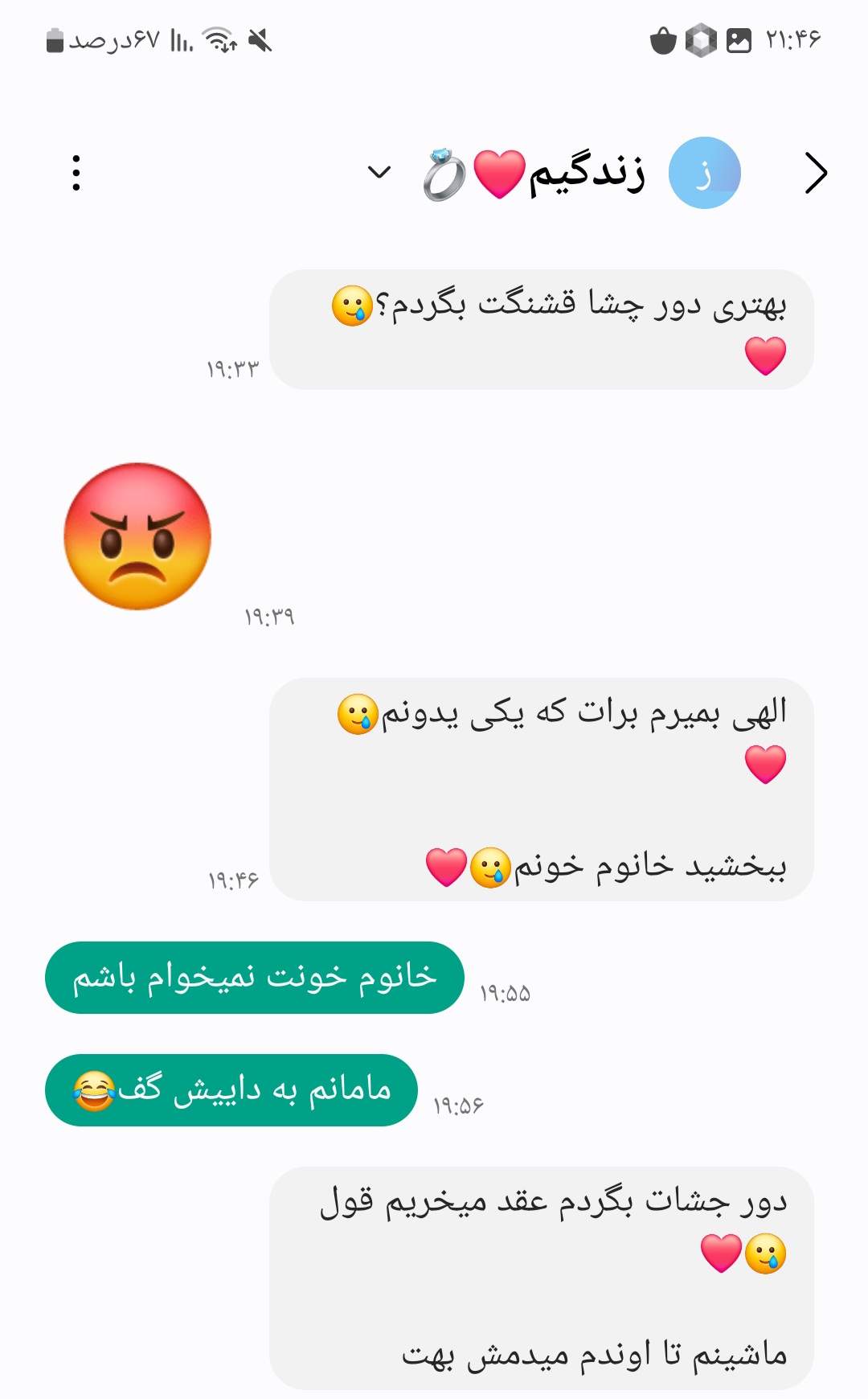This screenshot has height=1399, width=868.
Task: Tap the status bar clock
Action: tap(793, 39)
